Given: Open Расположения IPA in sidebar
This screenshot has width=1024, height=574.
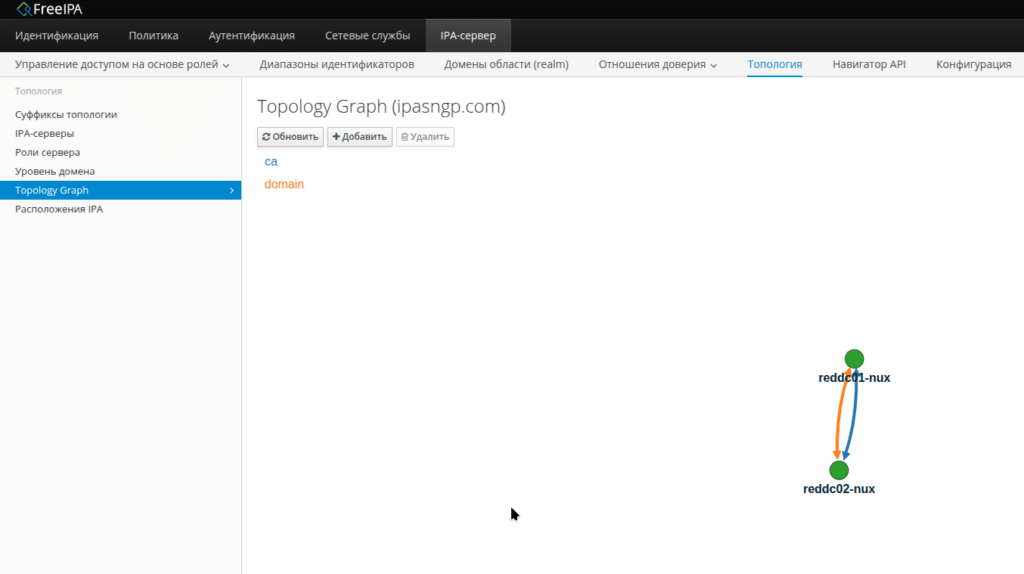Looking at the screenshot, I should coord(59,210).
